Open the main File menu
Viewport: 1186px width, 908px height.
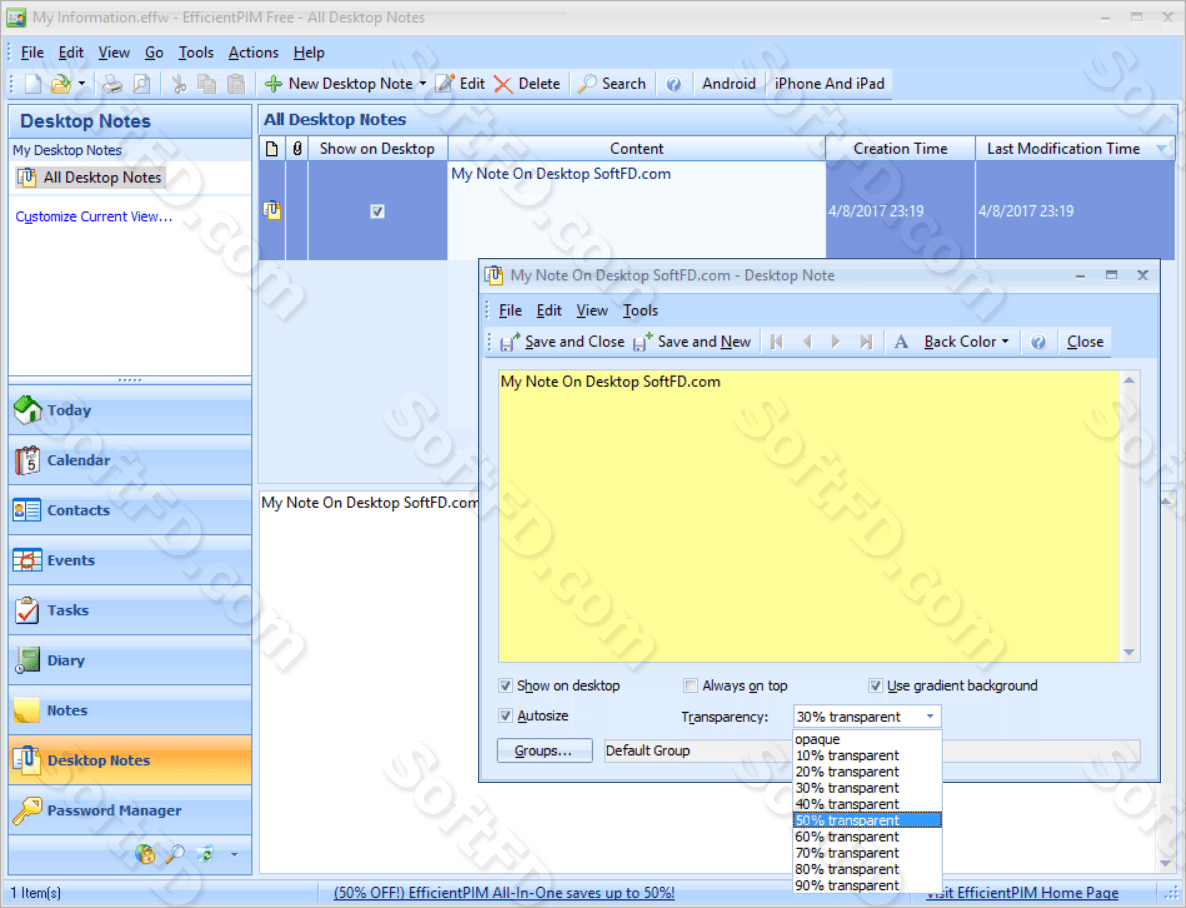coord(32,53)
